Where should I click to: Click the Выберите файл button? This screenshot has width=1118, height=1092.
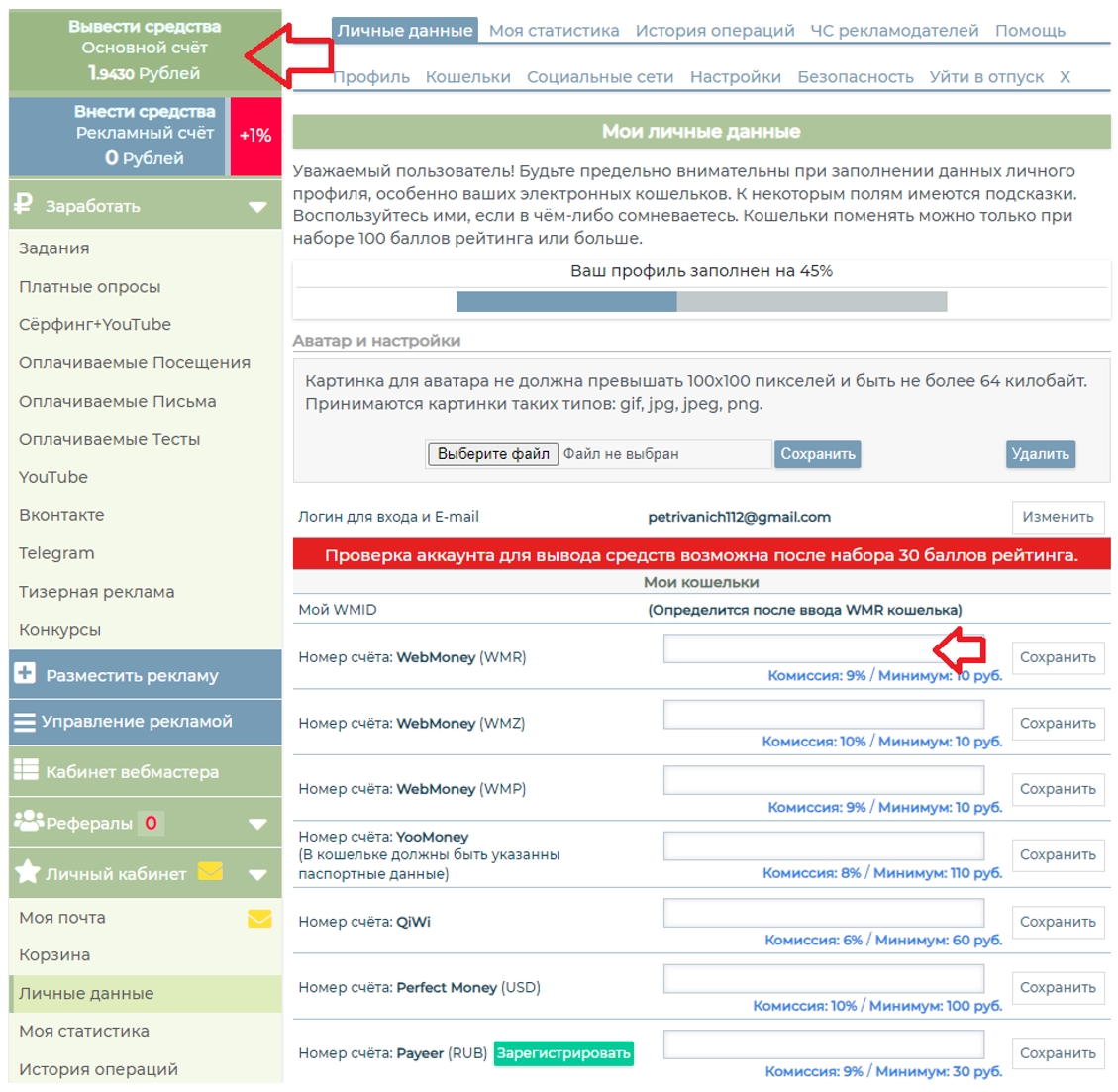tap(493, 454)
